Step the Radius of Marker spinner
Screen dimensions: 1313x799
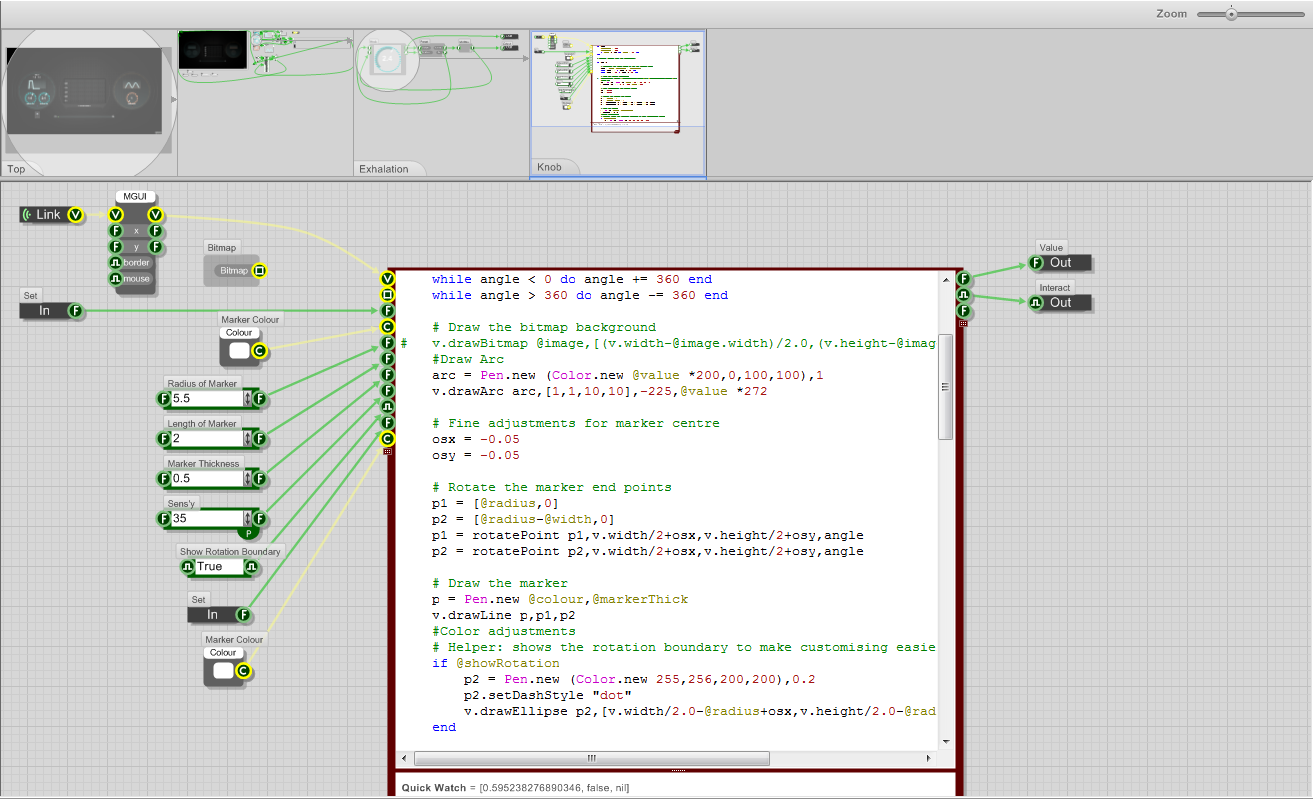[248, 399]
